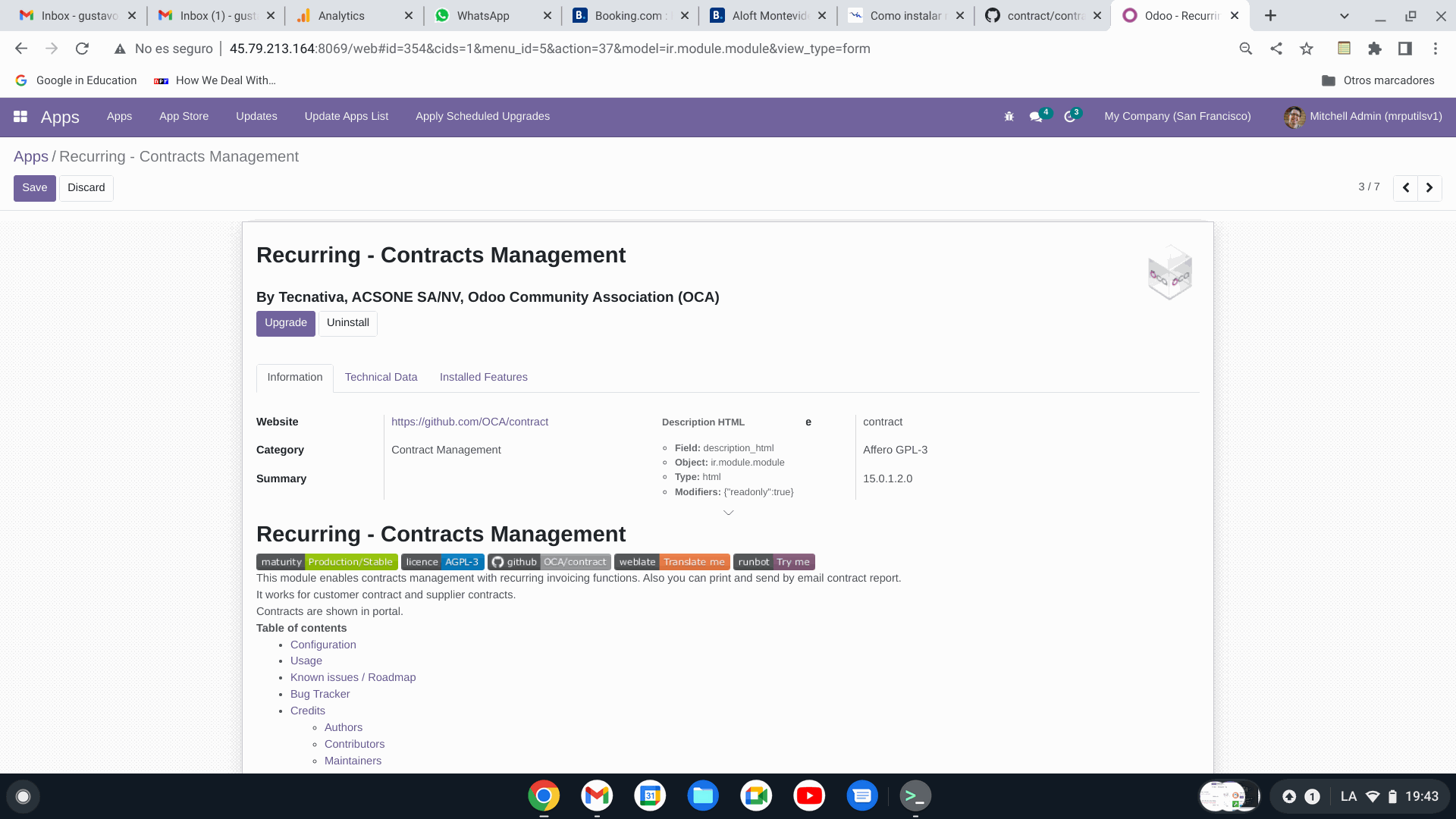Save the record
Screen dimensions: 1456x819
(34, 188)
